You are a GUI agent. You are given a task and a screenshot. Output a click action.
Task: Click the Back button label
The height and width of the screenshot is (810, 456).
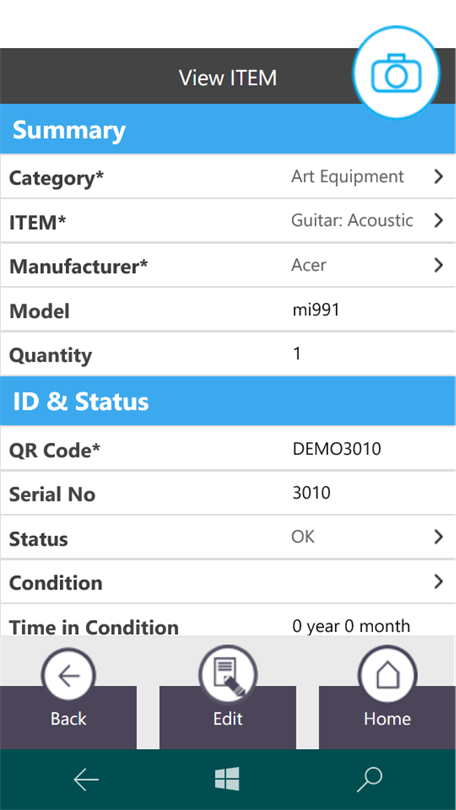68,719
